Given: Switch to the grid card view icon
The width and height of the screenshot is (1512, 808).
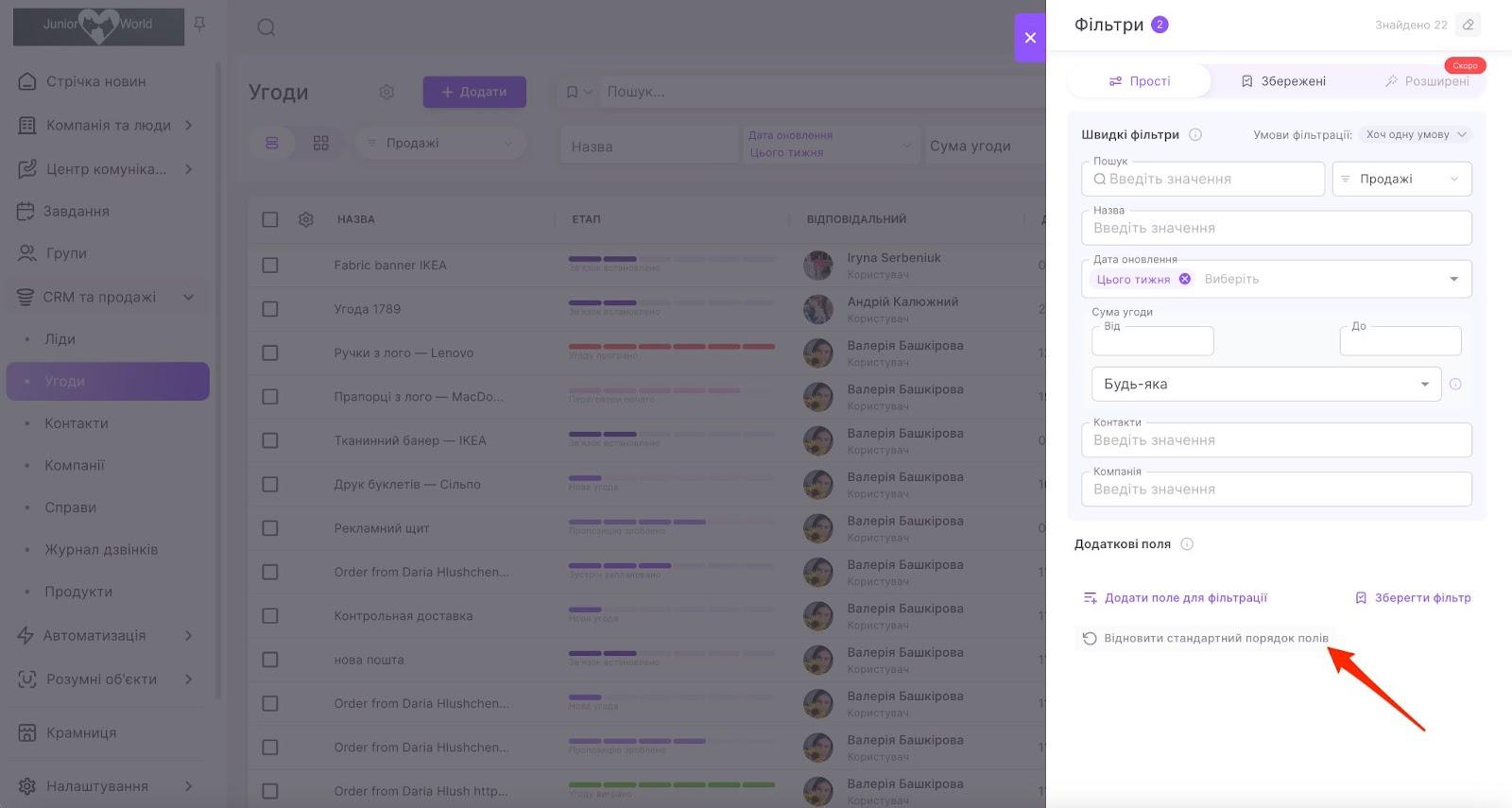Looking at the screenshot, I should coord(321,143).
